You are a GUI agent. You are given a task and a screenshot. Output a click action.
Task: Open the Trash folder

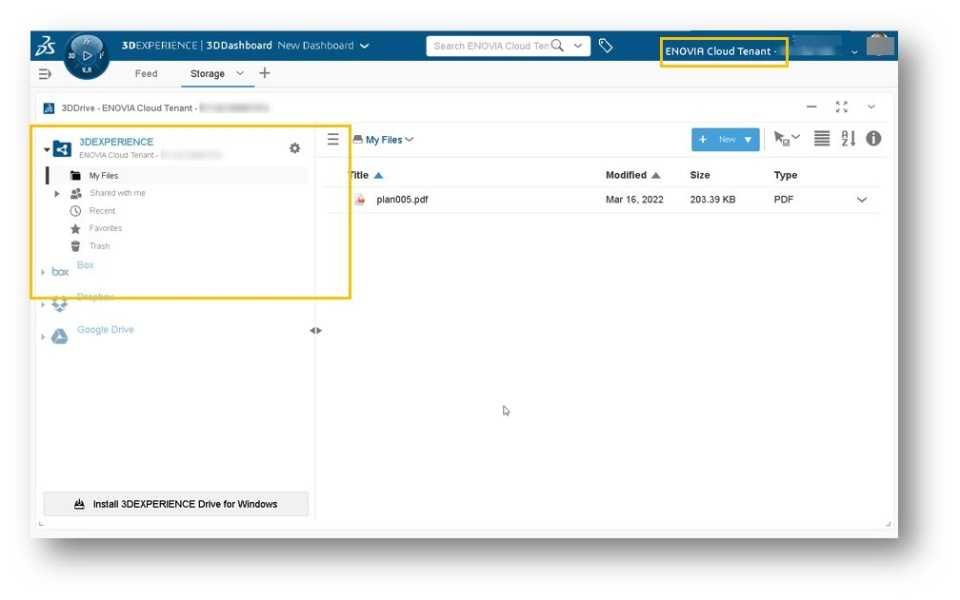[99, 246]
